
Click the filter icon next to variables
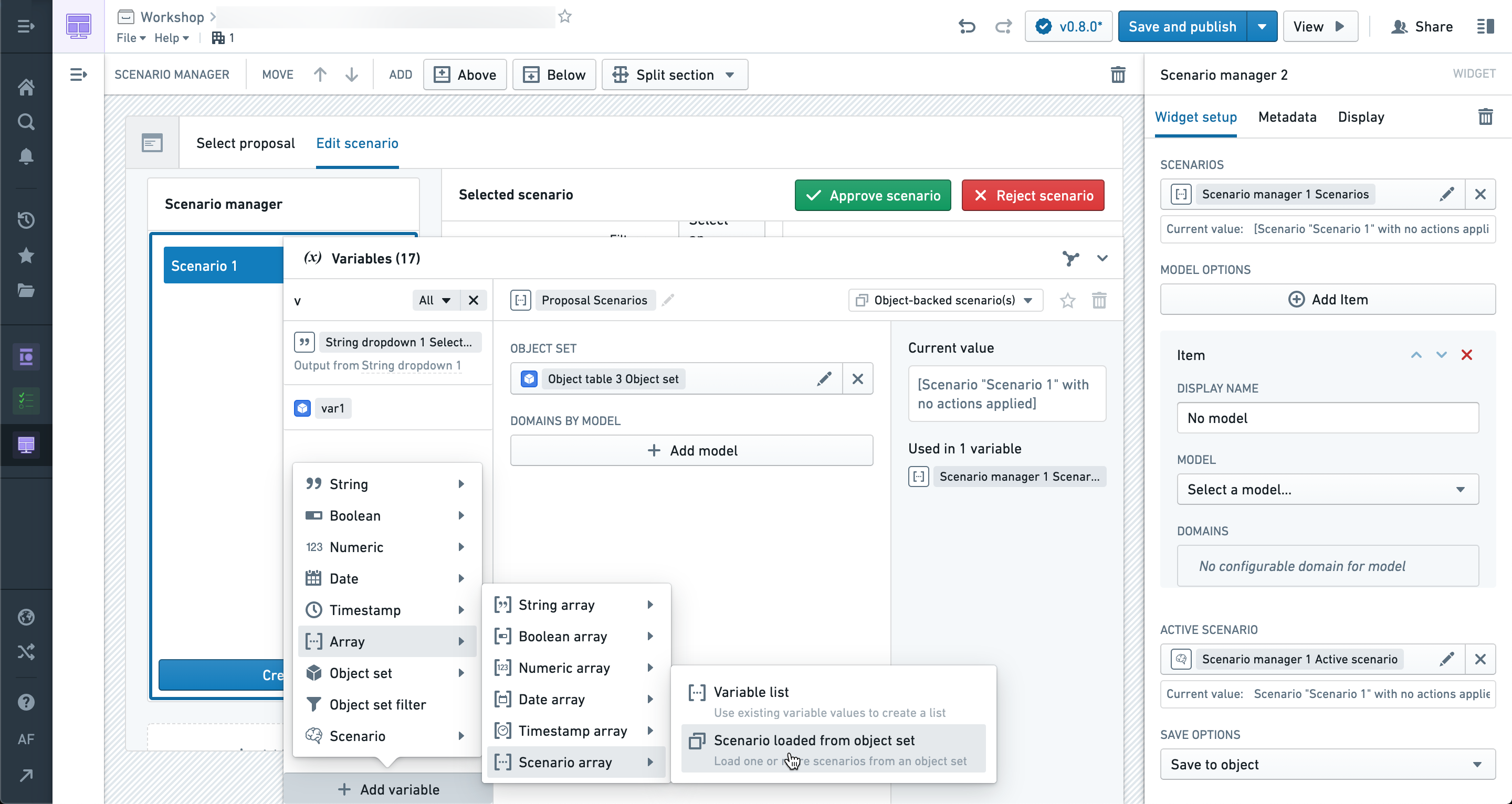pos(1070,258)
